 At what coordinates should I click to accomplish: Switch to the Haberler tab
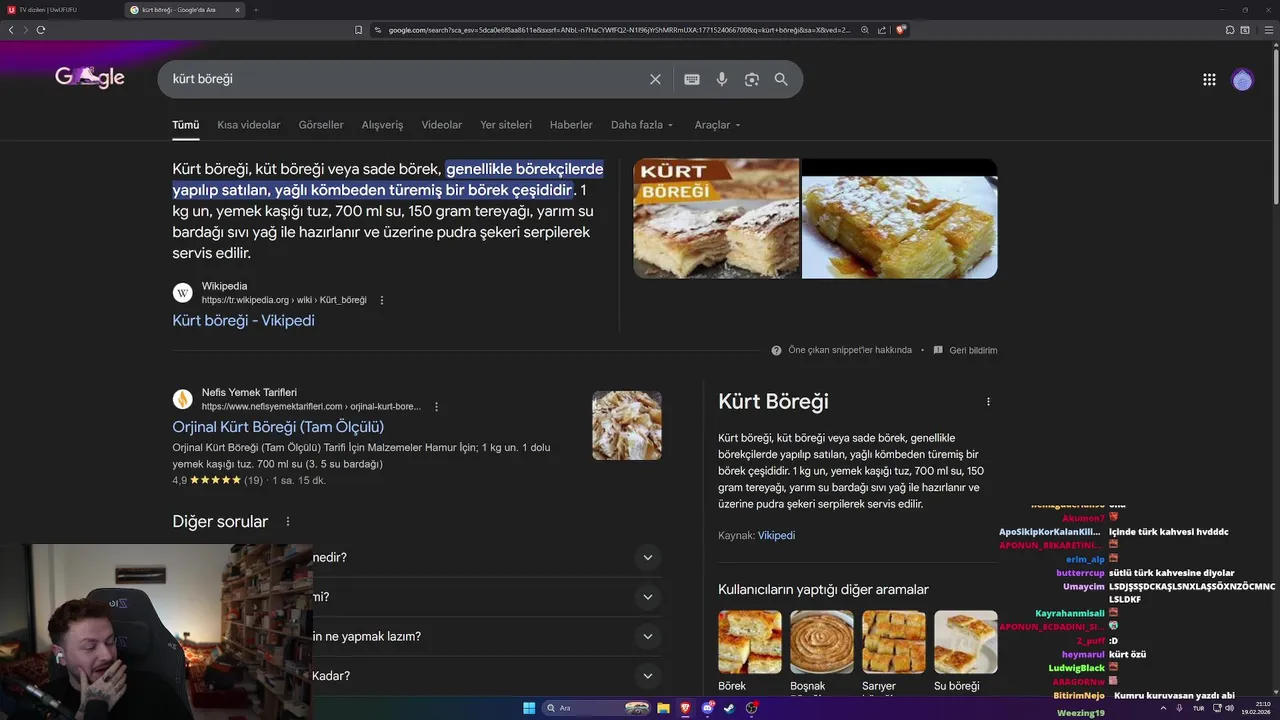point(571,125)
